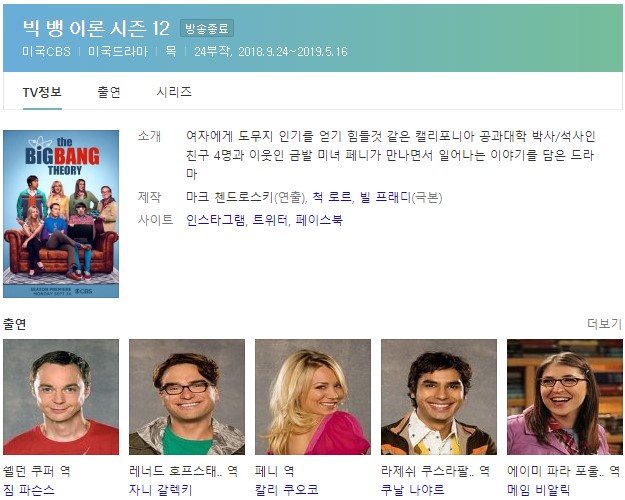Click 더보기 to see more cast
Image resolution: width=625 pixels, height=500 pixels.
pyautogui.click(x=604, y=324)
